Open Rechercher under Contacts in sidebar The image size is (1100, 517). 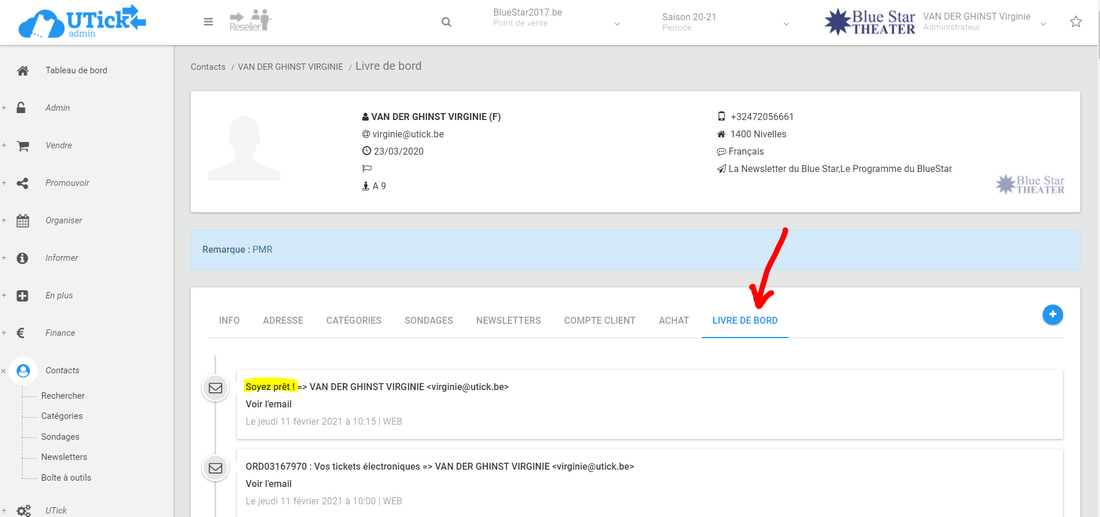point(63,396)
